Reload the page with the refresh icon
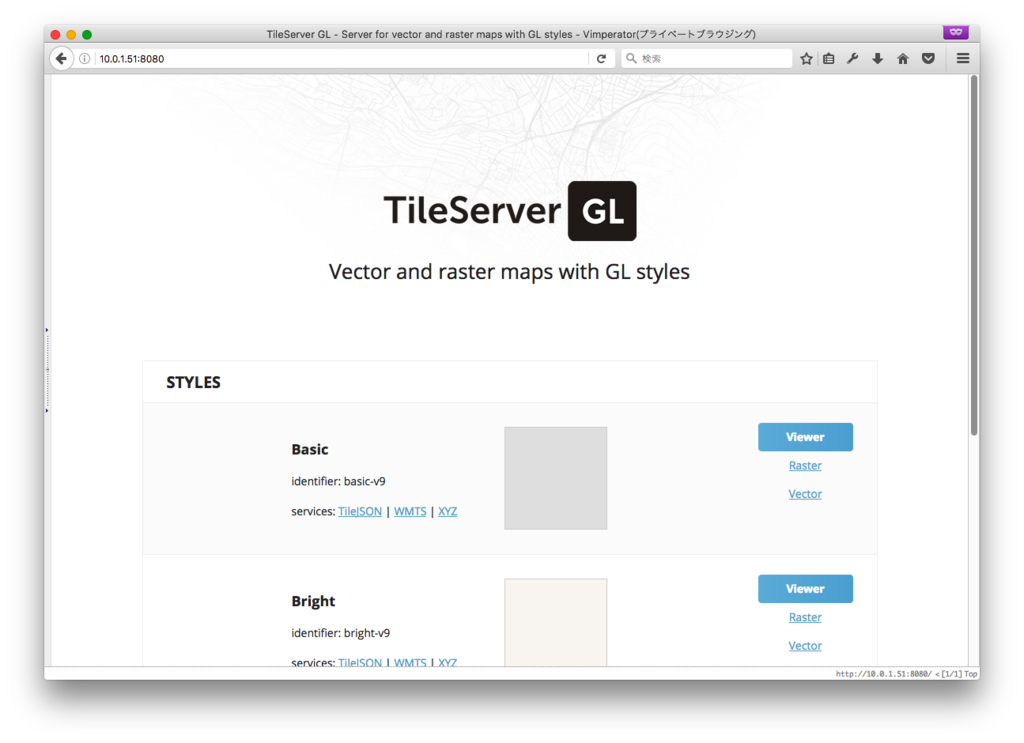The image size is (1024, 743). [x=601, y=59]
